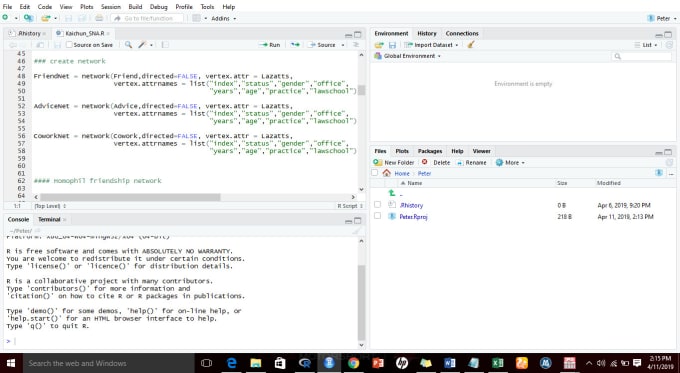Image resolution: width=680 pixels, height=373 pixels.
Task: Open Peter project dropdown at top right
Action: (x=662, y=18)
